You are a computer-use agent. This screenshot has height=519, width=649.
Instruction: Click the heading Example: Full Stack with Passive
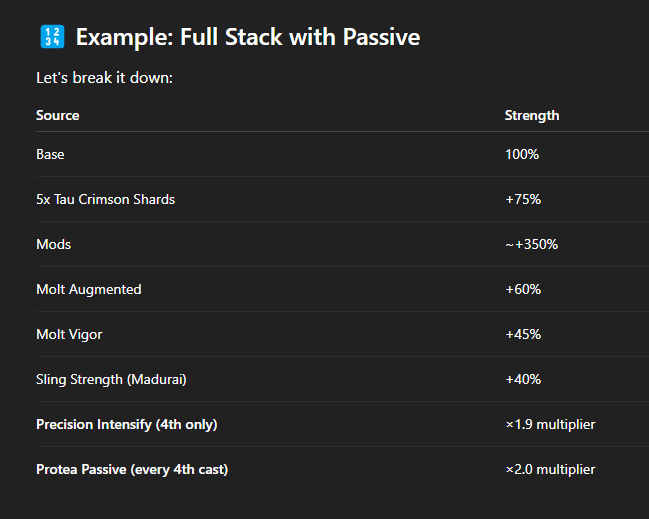coord(248,37)
